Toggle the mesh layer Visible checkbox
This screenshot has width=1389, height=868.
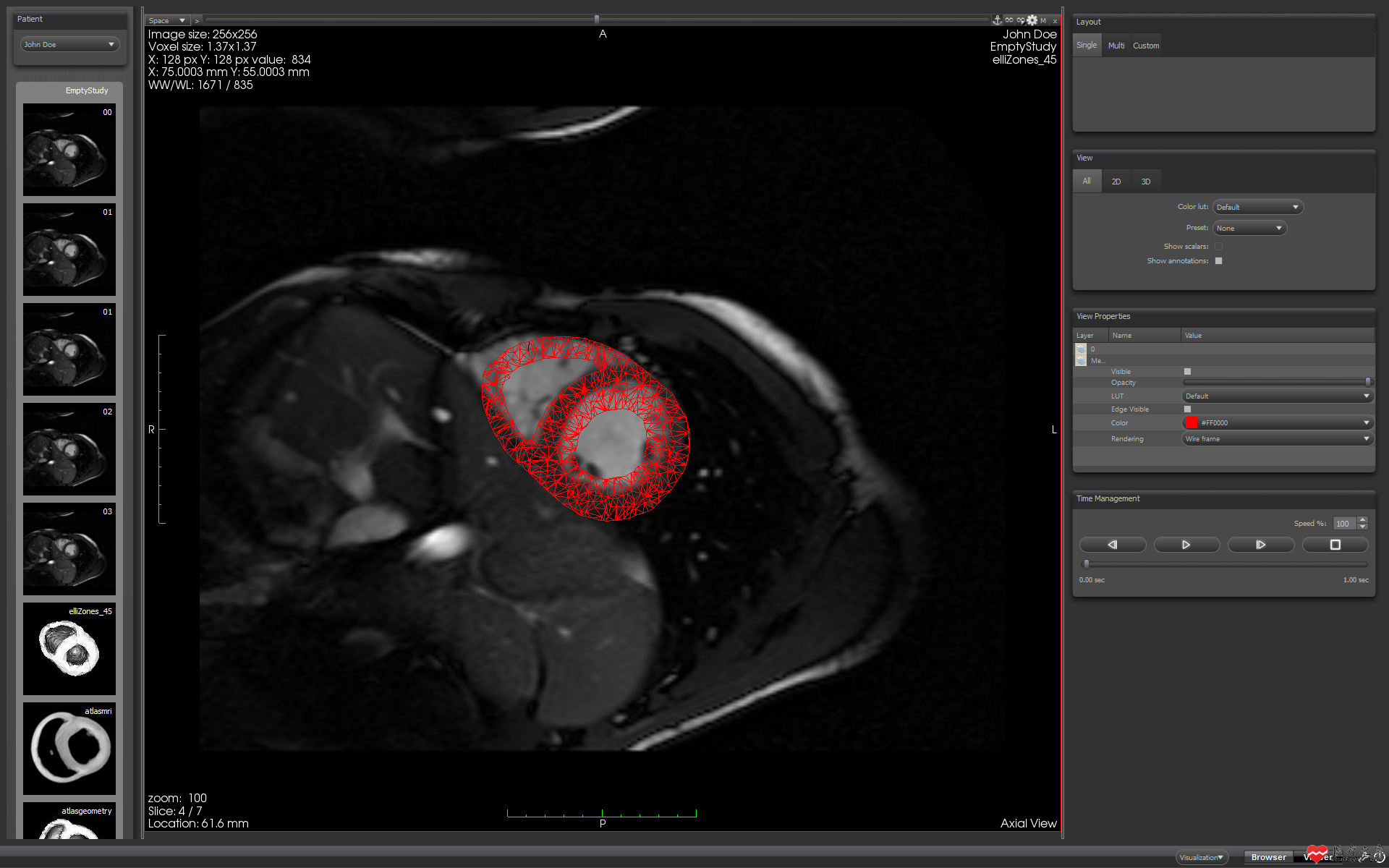[1187, 372]
